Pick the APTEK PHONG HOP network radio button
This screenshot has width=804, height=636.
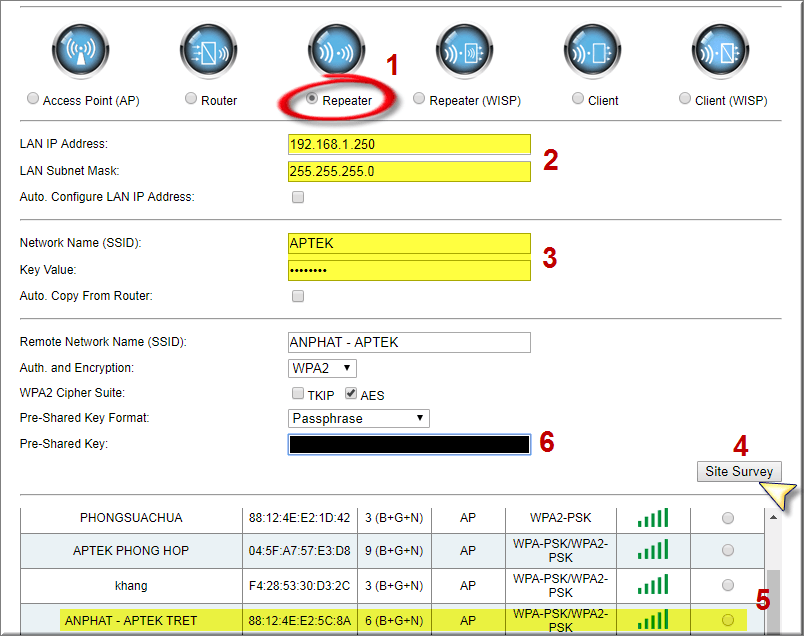[727, 550]
